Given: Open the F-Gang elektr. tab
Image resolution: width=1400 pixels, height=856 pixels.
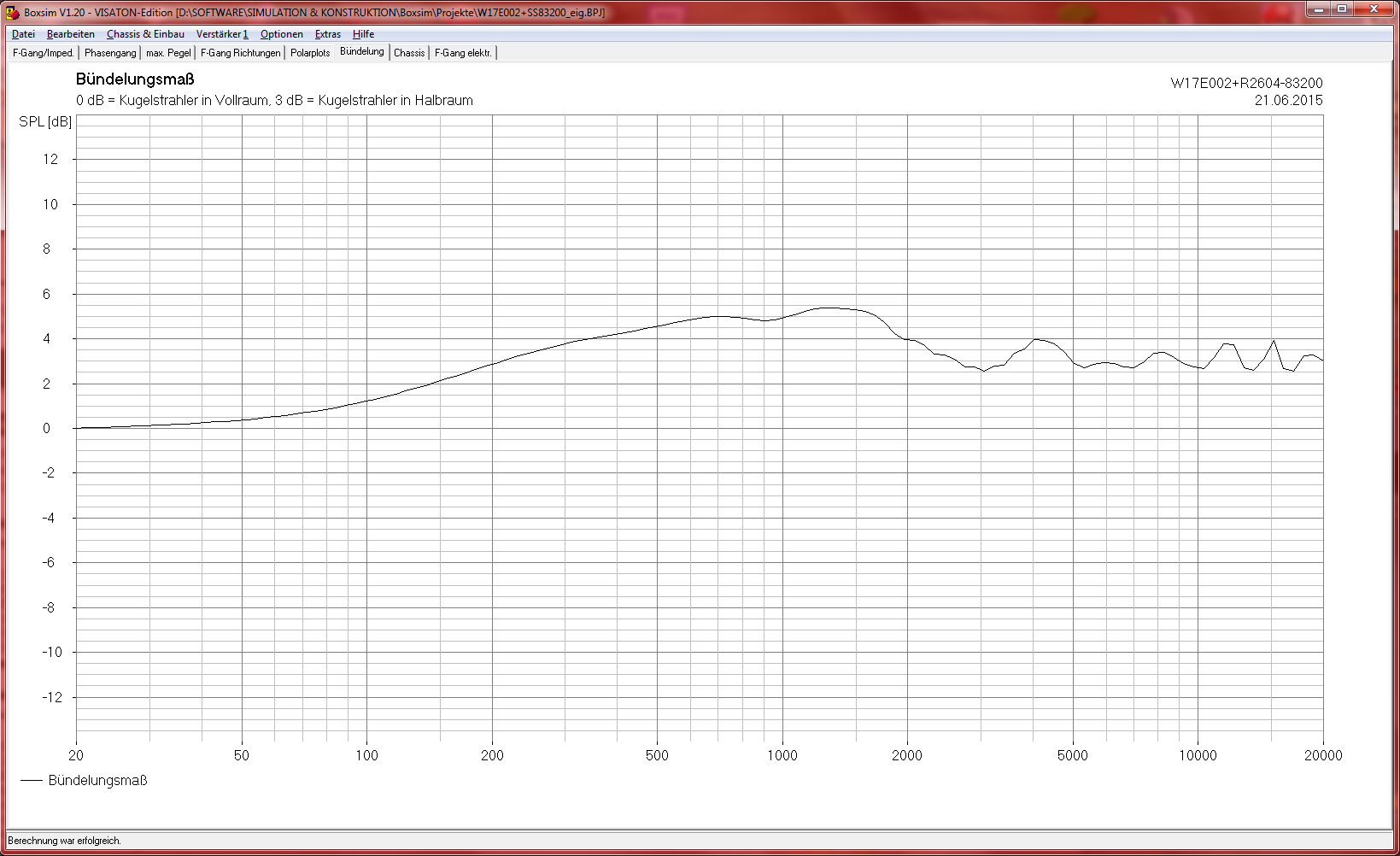Looking at the screenshot, I should (x=463, y=53).
